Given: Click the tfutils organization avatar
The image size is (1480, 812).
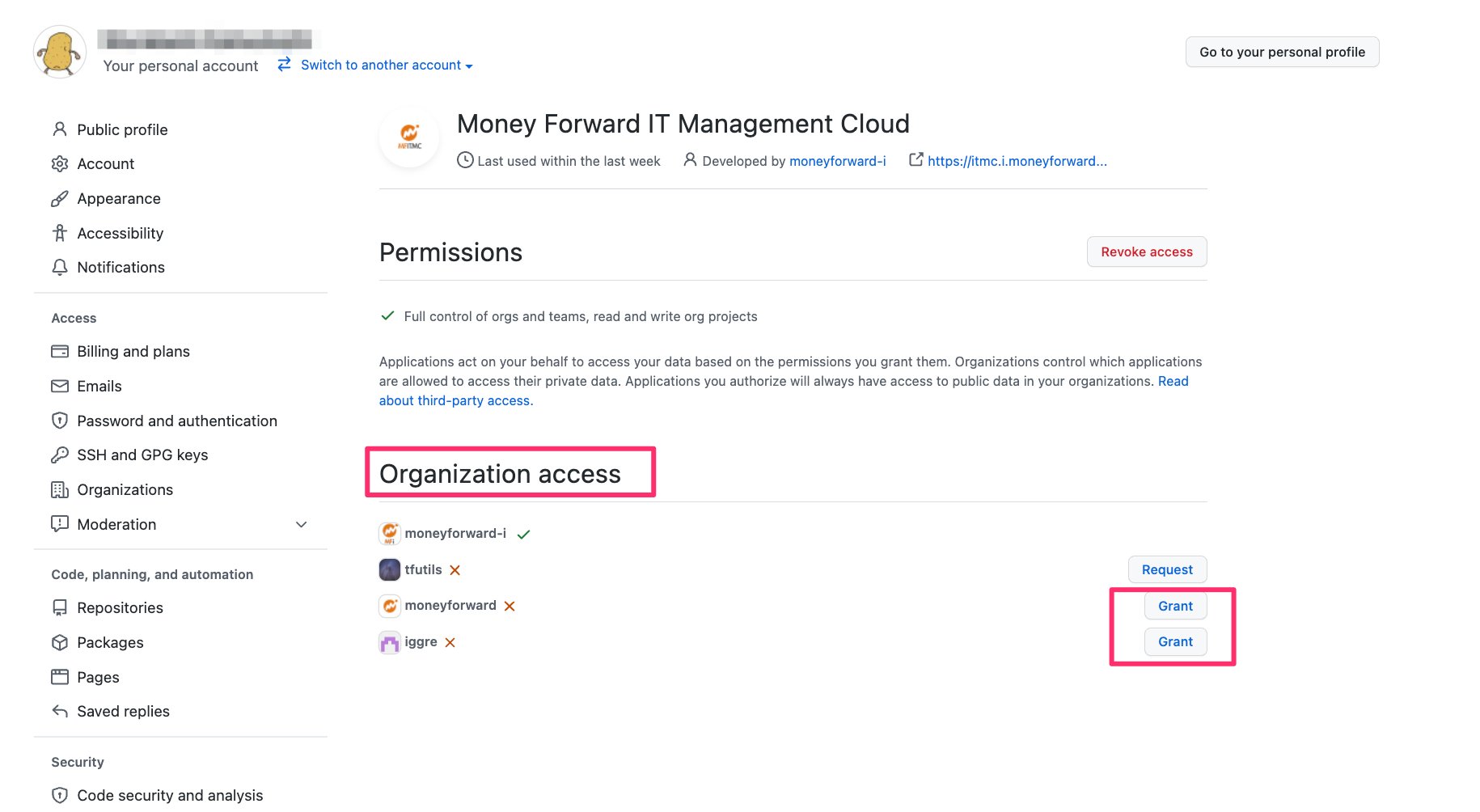Looking at the screenshot, I should click(x=390, y=569).
